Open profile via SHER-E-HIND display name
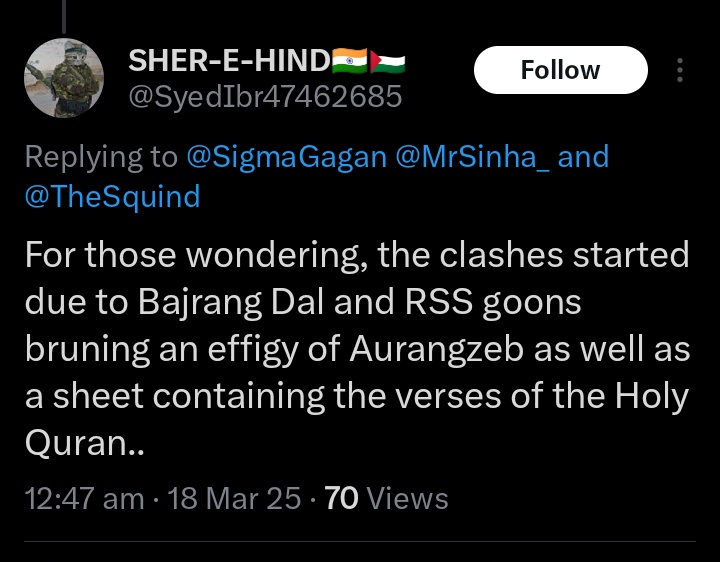This screenshot has height=562, width=720. (229, 61)
